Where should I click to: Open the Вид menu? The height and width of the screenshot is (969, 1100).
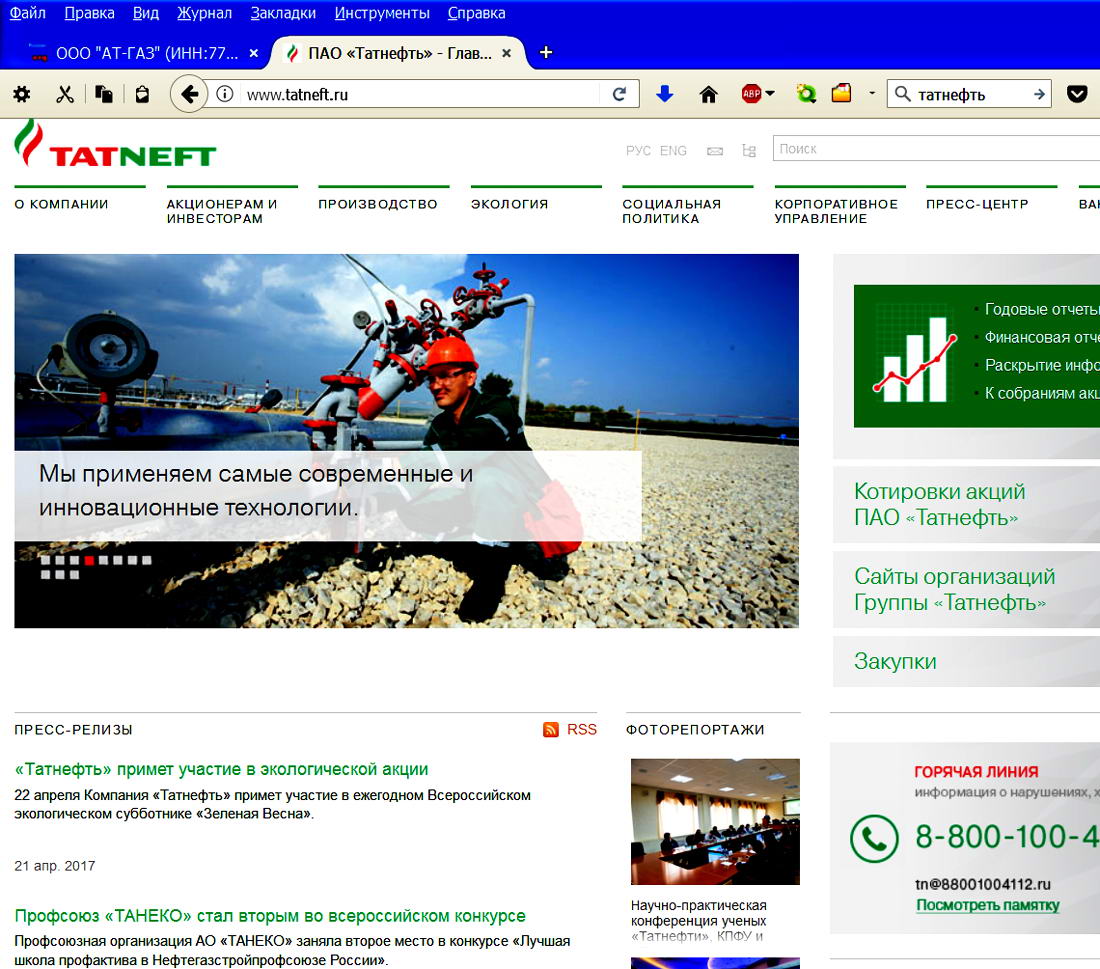(146, 13)
